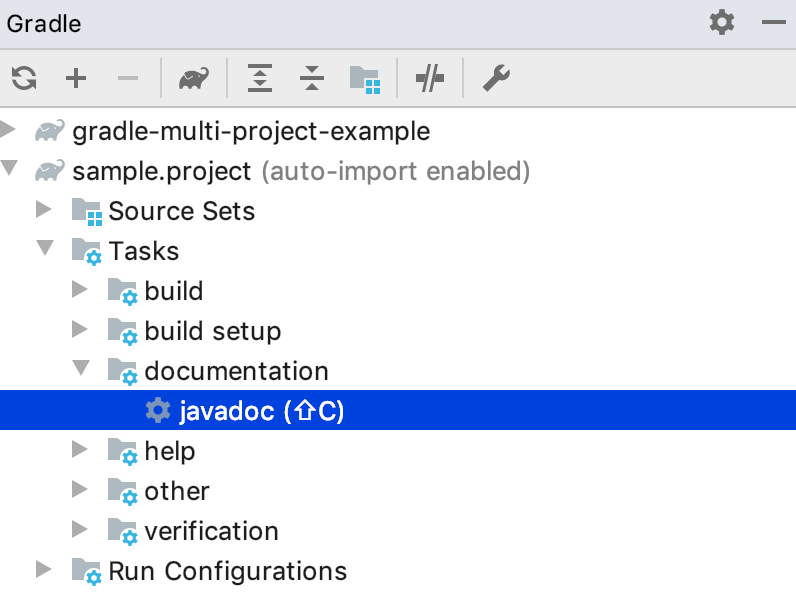Click the Collapse All toolbar icon
796x604 pixels.
coord(312,78)
